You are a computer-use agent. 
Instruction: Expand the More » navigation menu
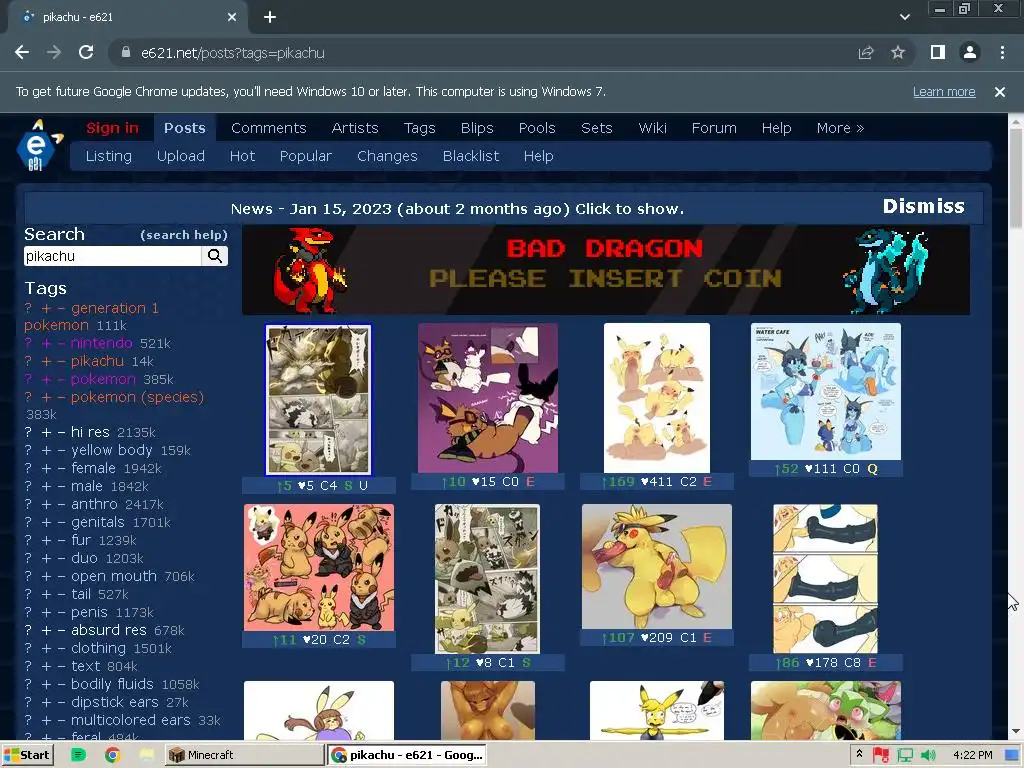[840, 128]
